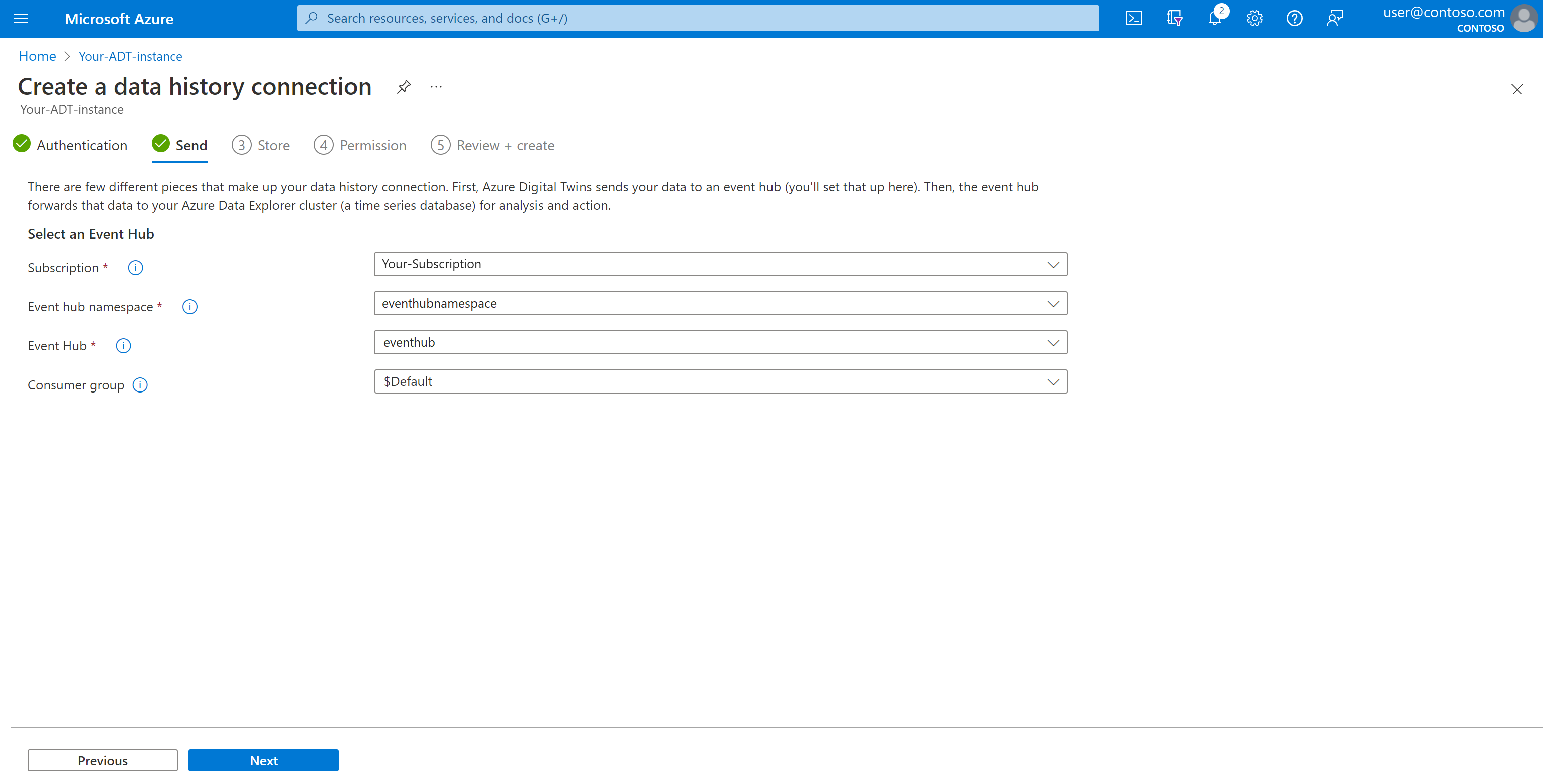Open the Help question mark icon

[1294, 19]
